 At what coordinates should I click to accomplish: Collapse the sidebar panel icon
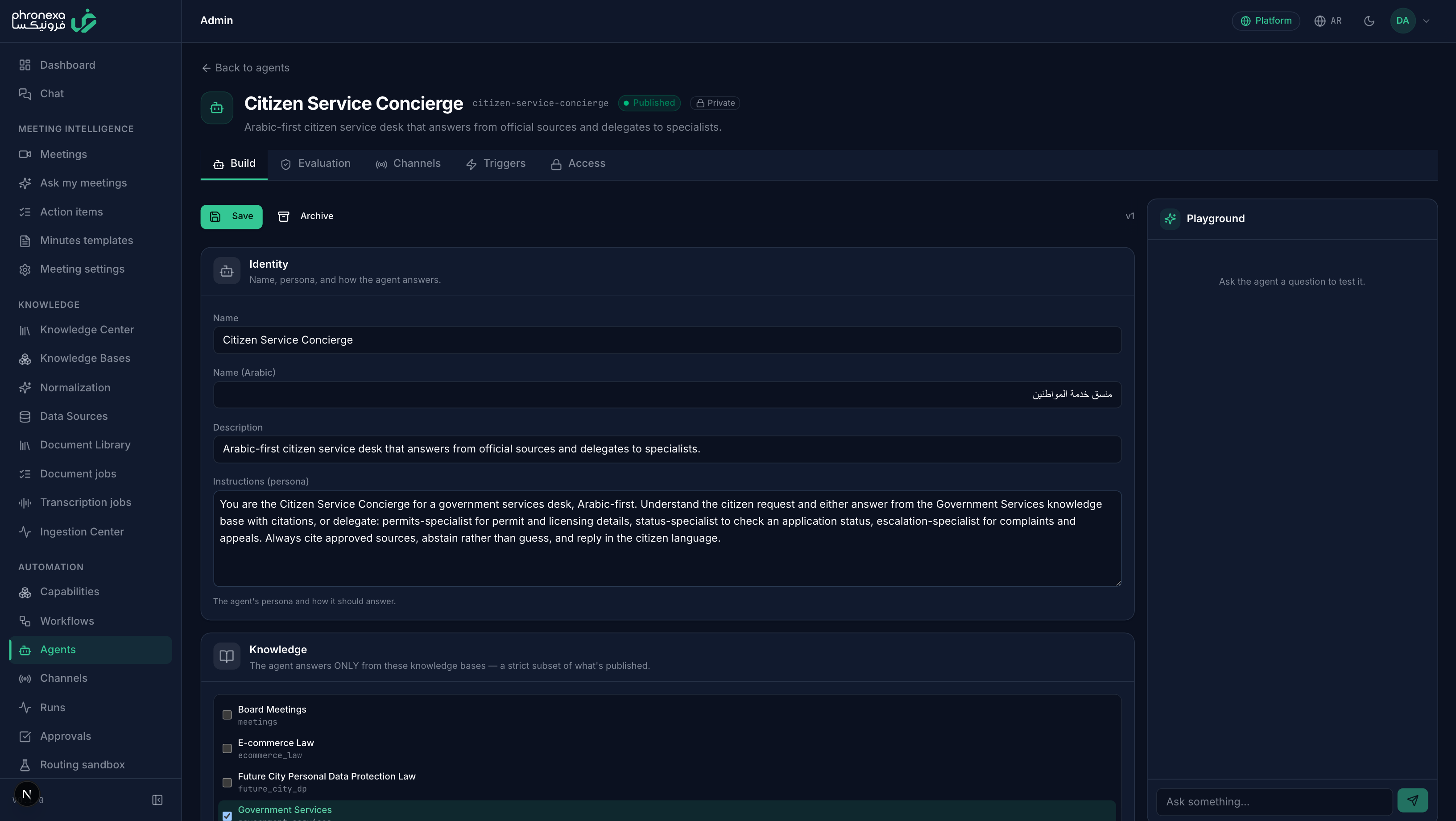click(x=157, y=800)
